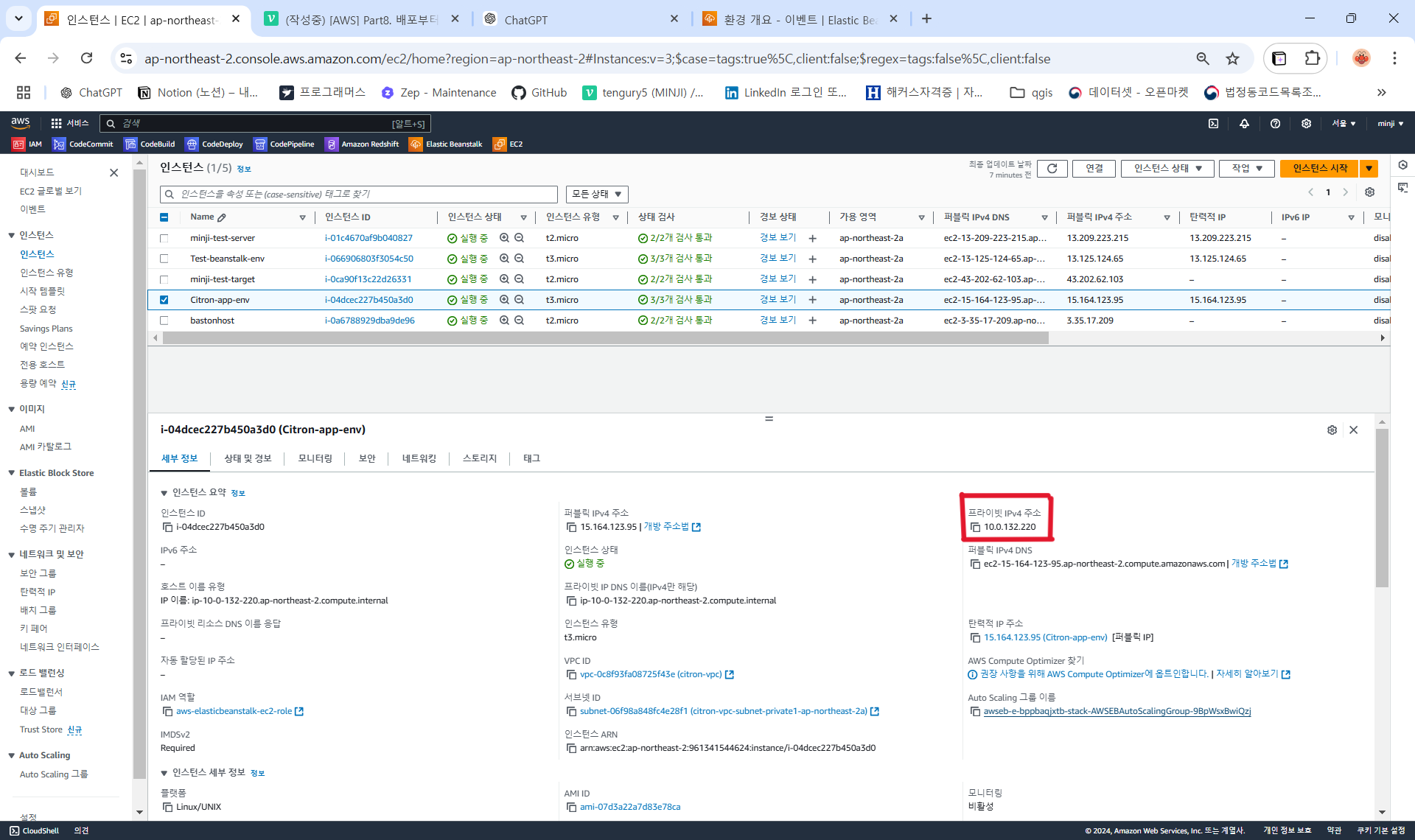Uncheck the Citron-app-env row checkbox
This screenshot has height=840, width=1415.
point(164,300)
